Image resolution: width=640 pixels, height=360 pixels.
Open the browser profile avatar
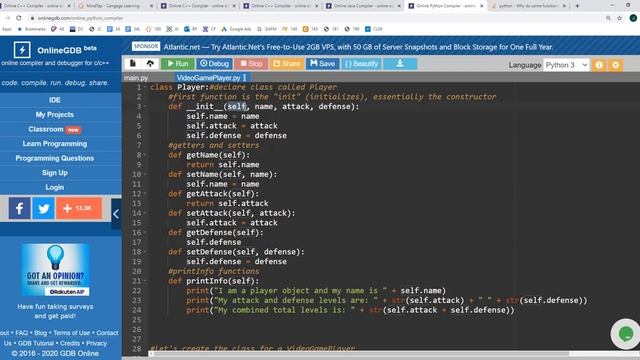633,18
